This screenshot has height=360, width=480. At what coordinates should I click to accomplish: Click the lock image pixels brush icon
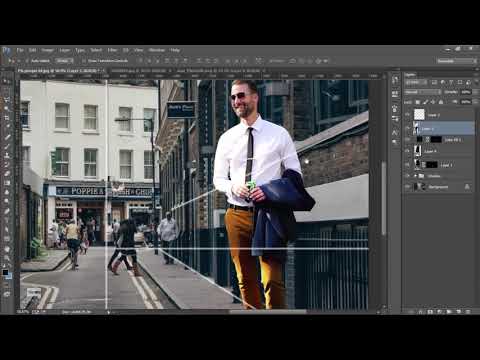coord(426,102)
